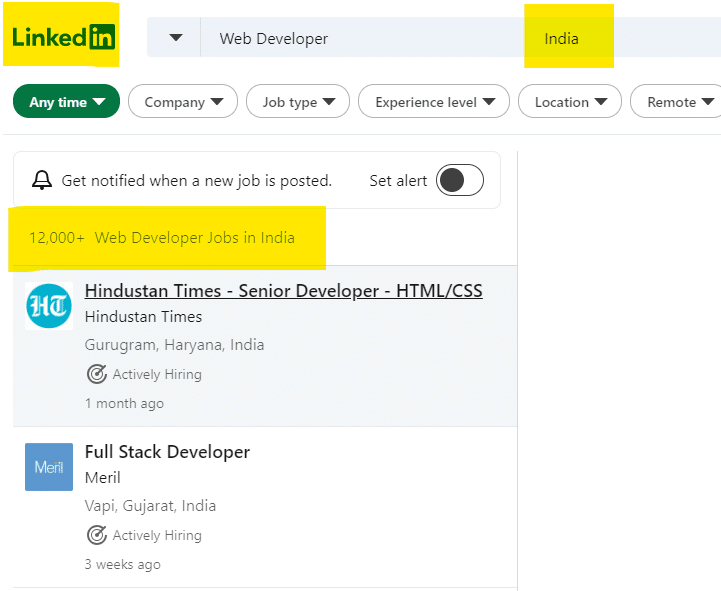Open the LinkedIn home logo

[63, 36]
